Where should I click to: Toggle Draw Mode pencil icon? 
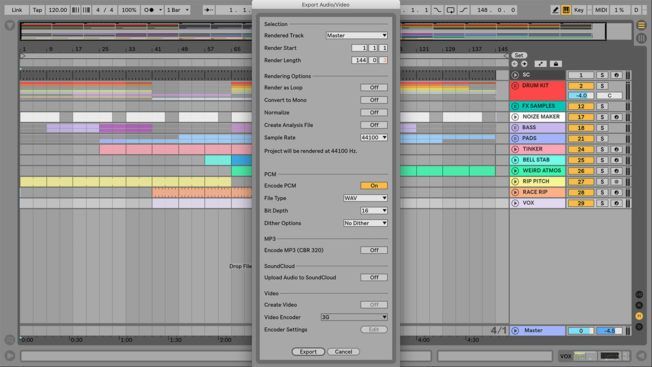pos(555,10)
